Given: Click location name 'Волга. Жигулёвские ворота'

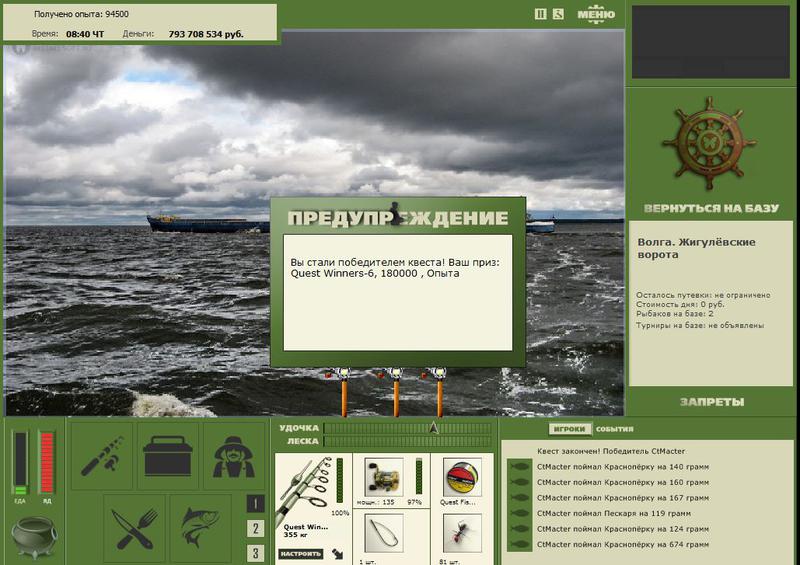Looking at the screenshot, I should [x=696, y=248].
